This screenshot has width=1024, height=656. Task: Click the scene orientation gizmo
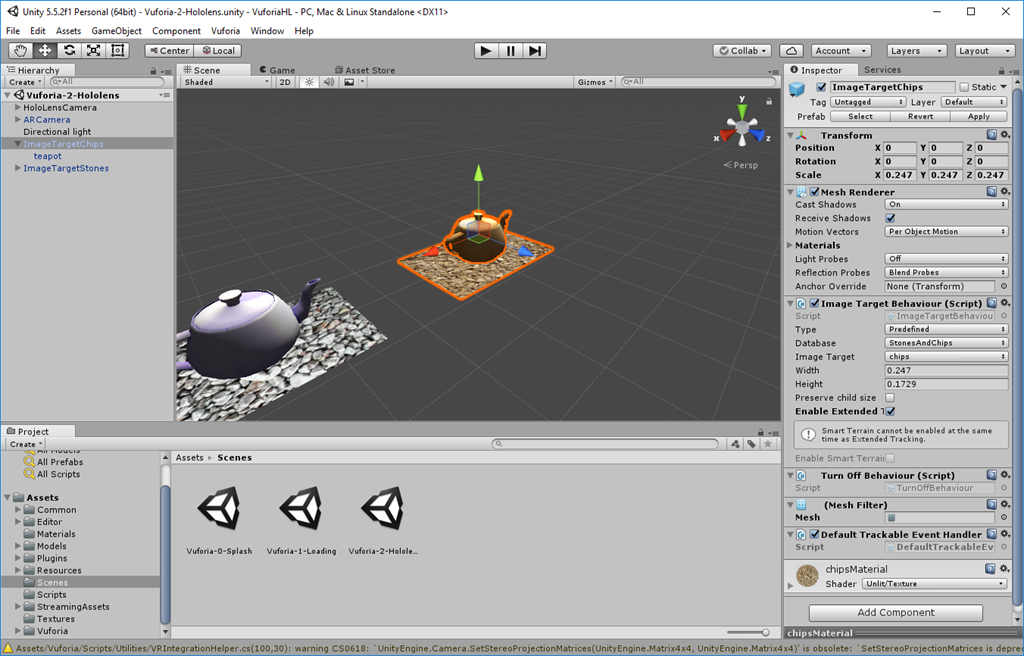[742, 125]
